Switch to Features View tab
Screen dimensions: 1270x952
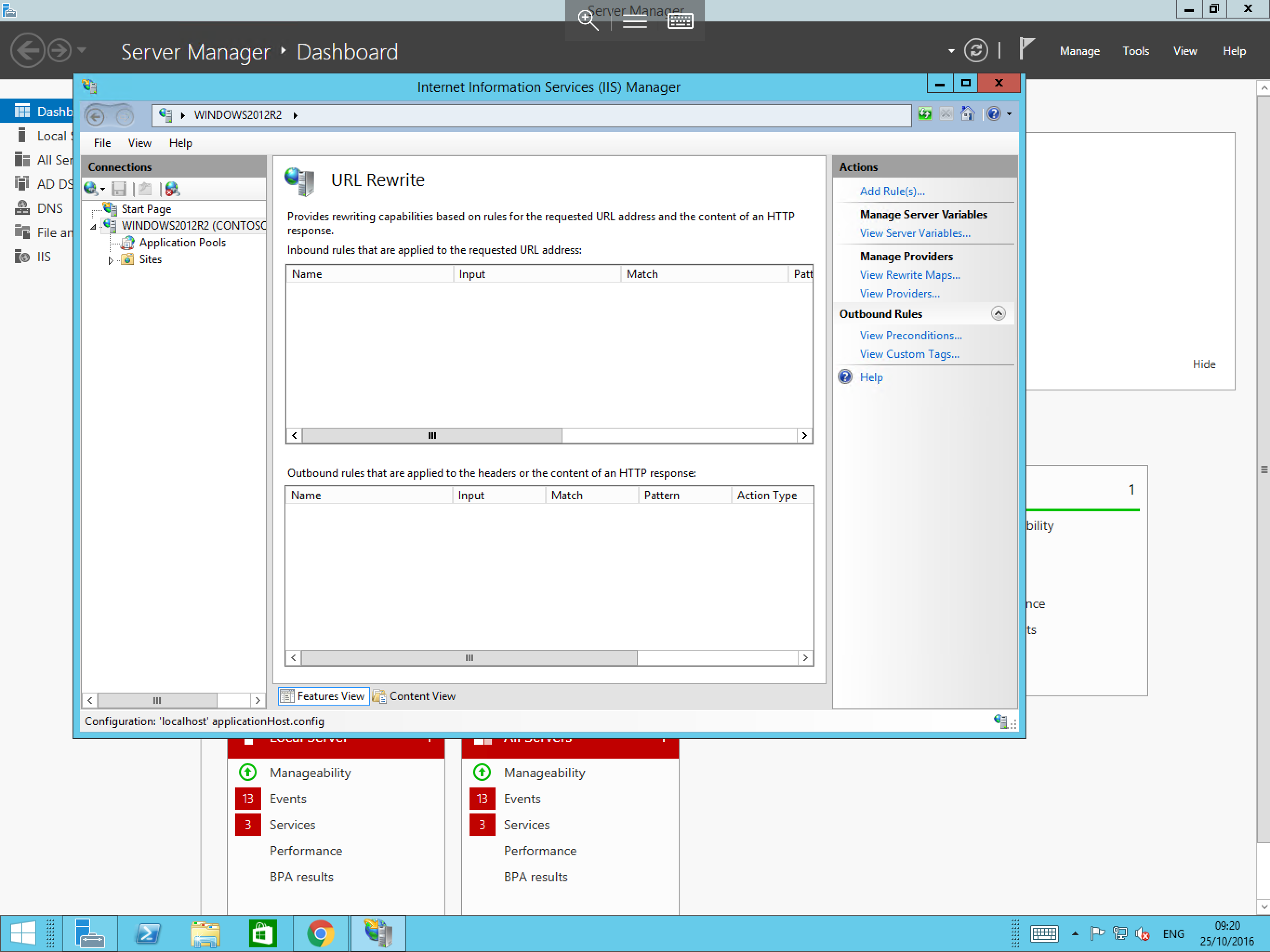click(x=324, y=696)
